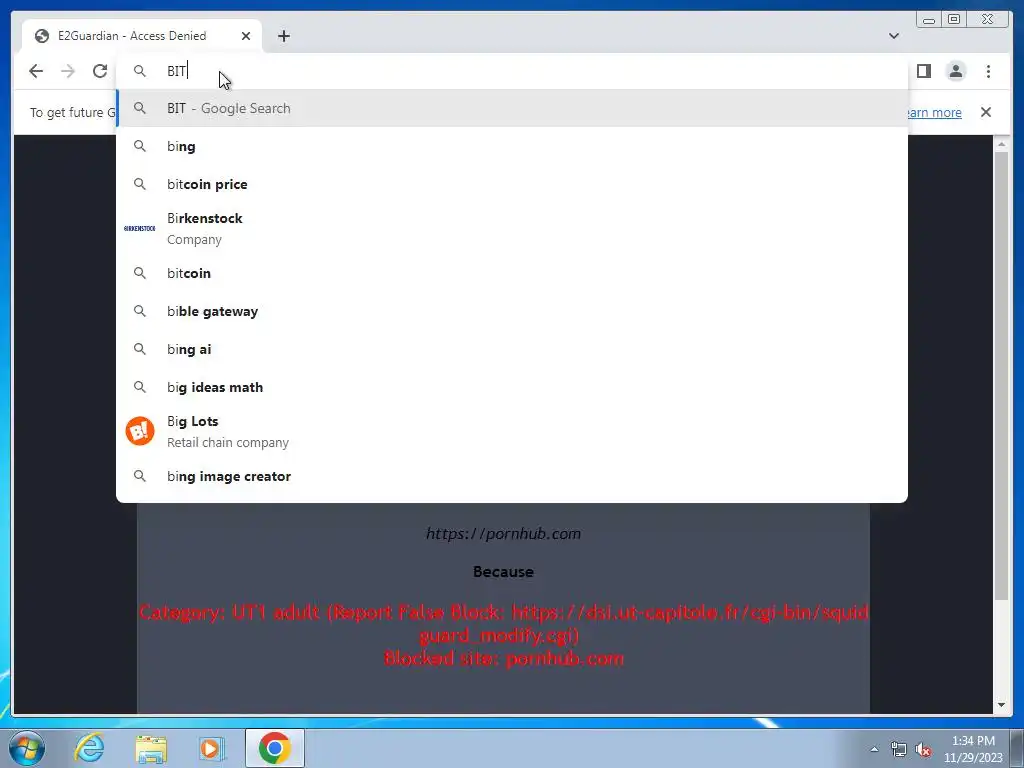Open Windows Explorer folder from taskbar
1024x768 pixels.
[x=151, y=748]
